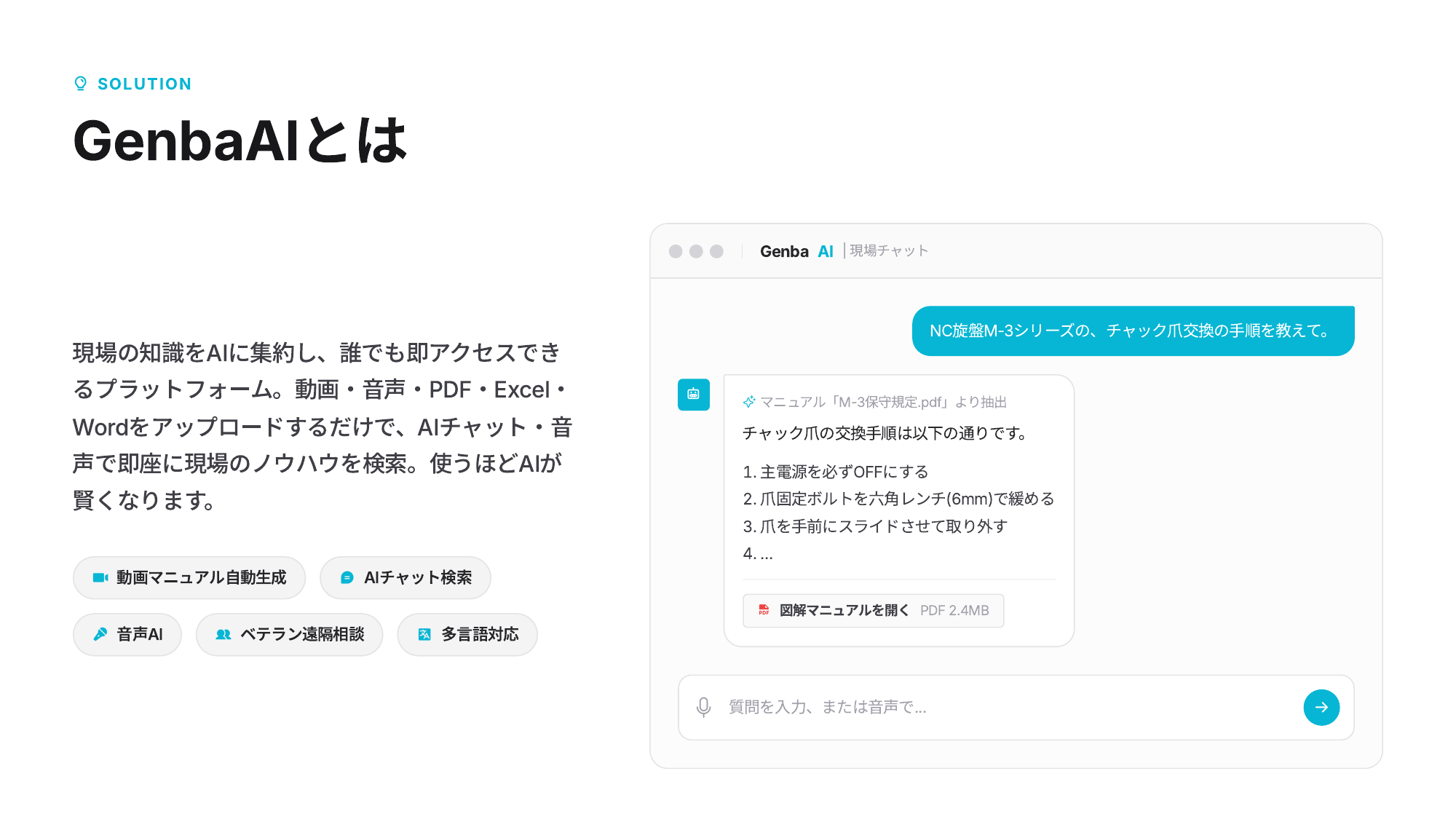Select the 多言語対応 tag
This screenshot has height=819, width=1456.
[467, 634]
